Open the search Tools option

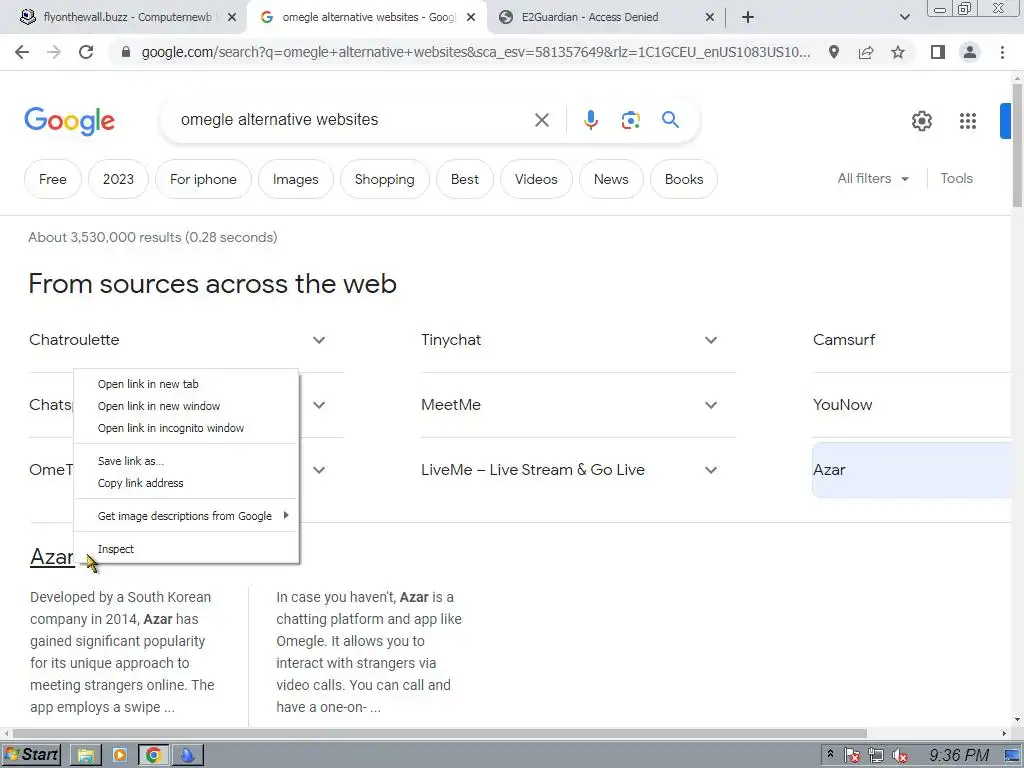point(956,178)
